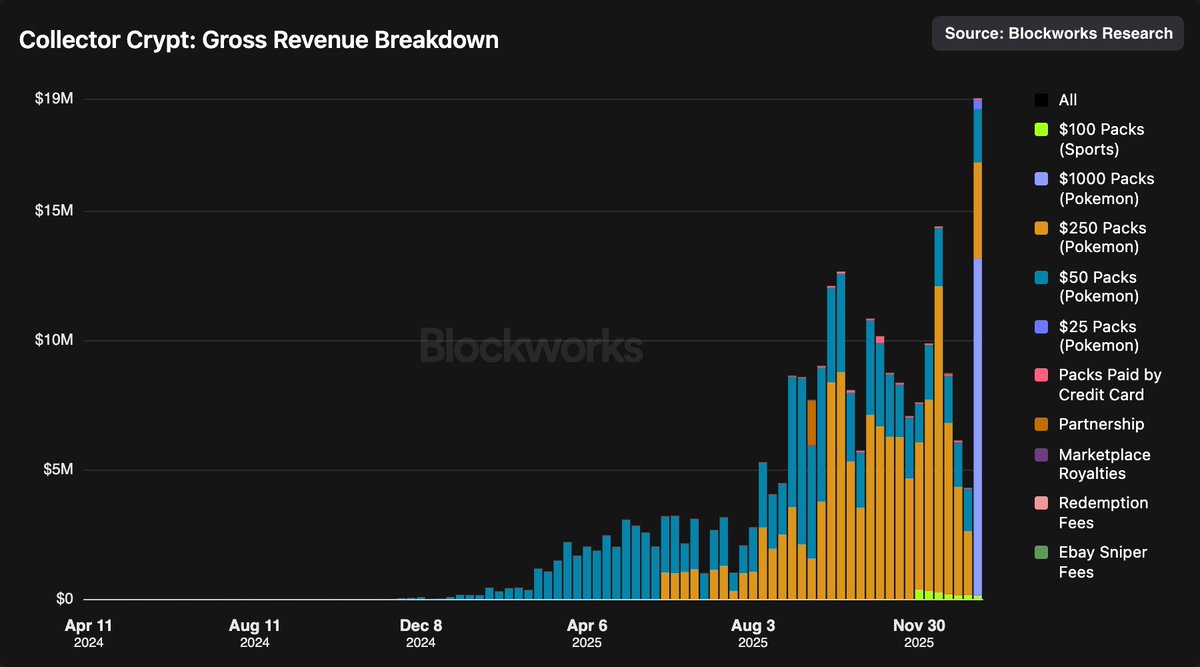The width and height of the screenshot is (1200, 667).
Task: Select the $100 Packs (Sports) legend swatch
Action: coord(1042,129)
